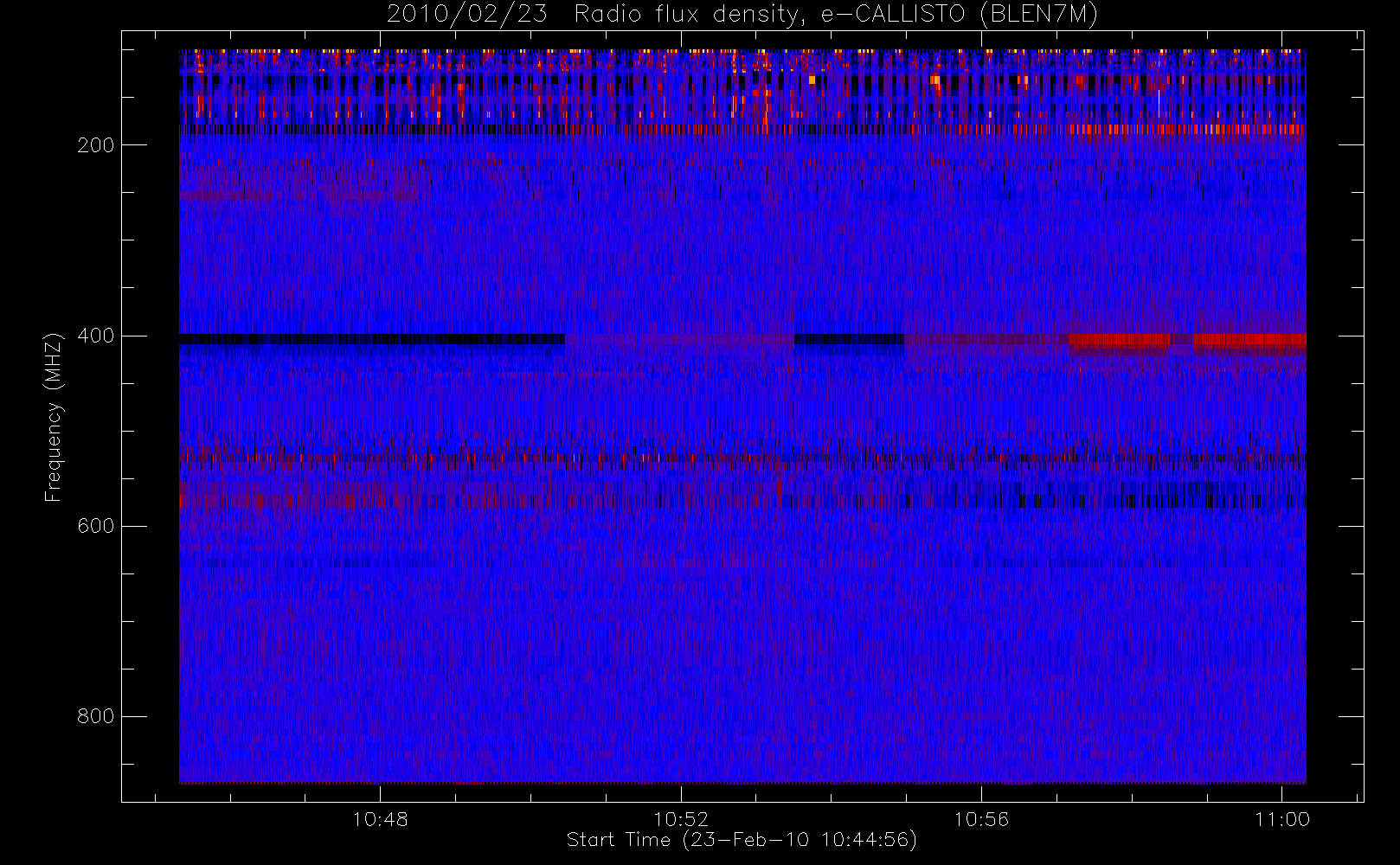Click the '600' frequency tick label

click(x=95, y=526)
